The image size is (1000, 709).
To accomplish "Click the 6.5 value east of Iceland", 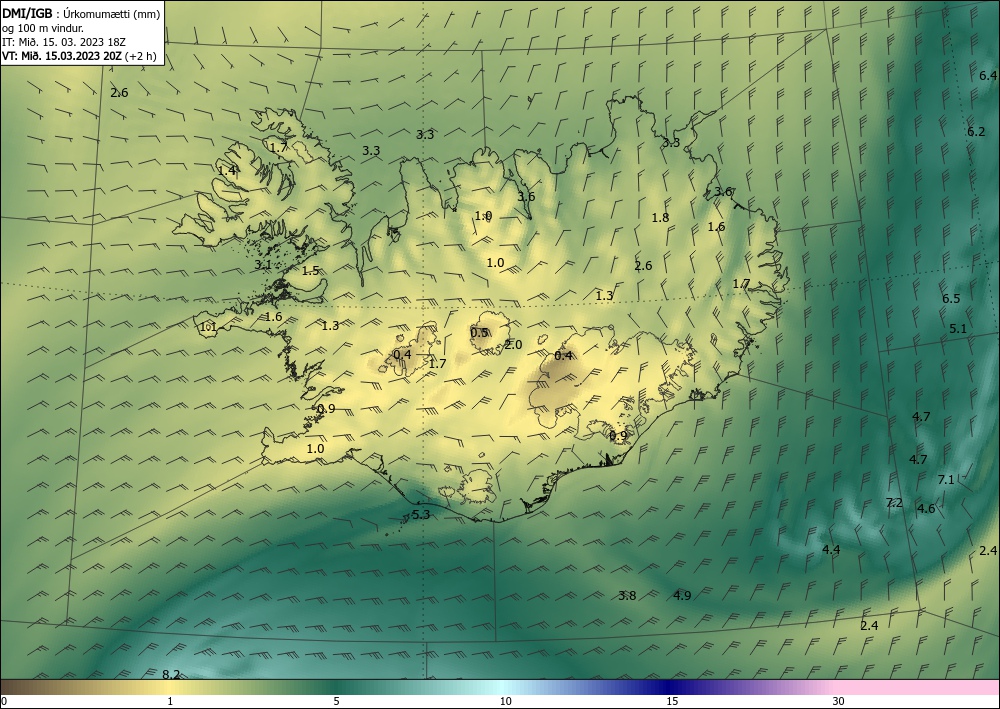I will [951, 298].
